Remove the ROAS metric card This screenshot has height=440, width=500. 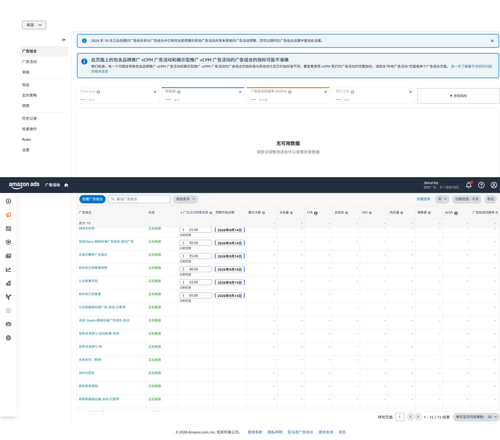click(325, 92)
